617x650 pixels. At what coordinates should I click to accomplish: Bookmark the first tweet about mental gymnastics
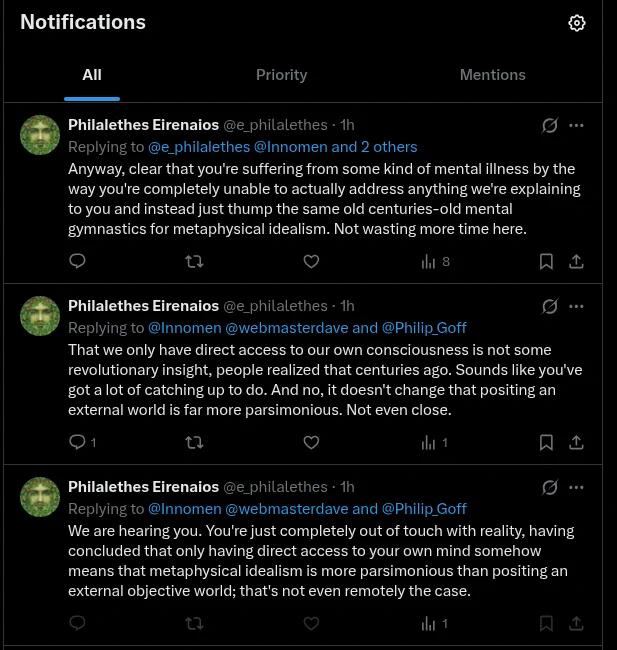(546, 262)
